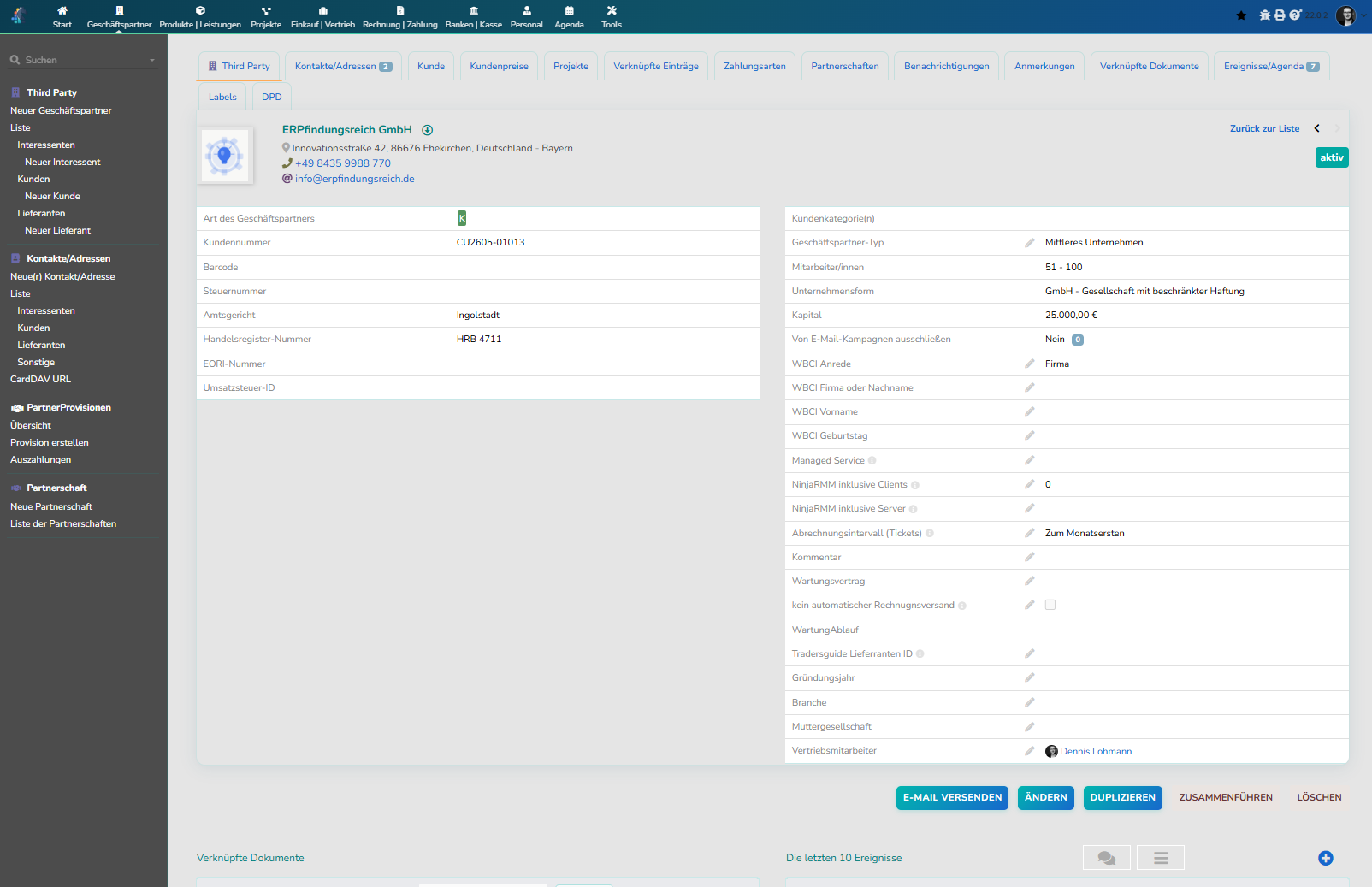Click the LÖSCHEN button
1372x887 pixels.
pos(1319,797)
